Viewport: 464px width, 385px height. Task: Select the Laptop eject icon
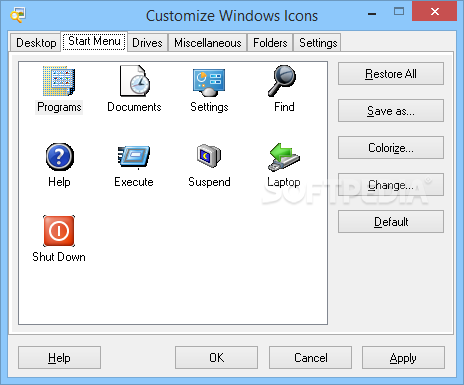click(x=284, y=157)
